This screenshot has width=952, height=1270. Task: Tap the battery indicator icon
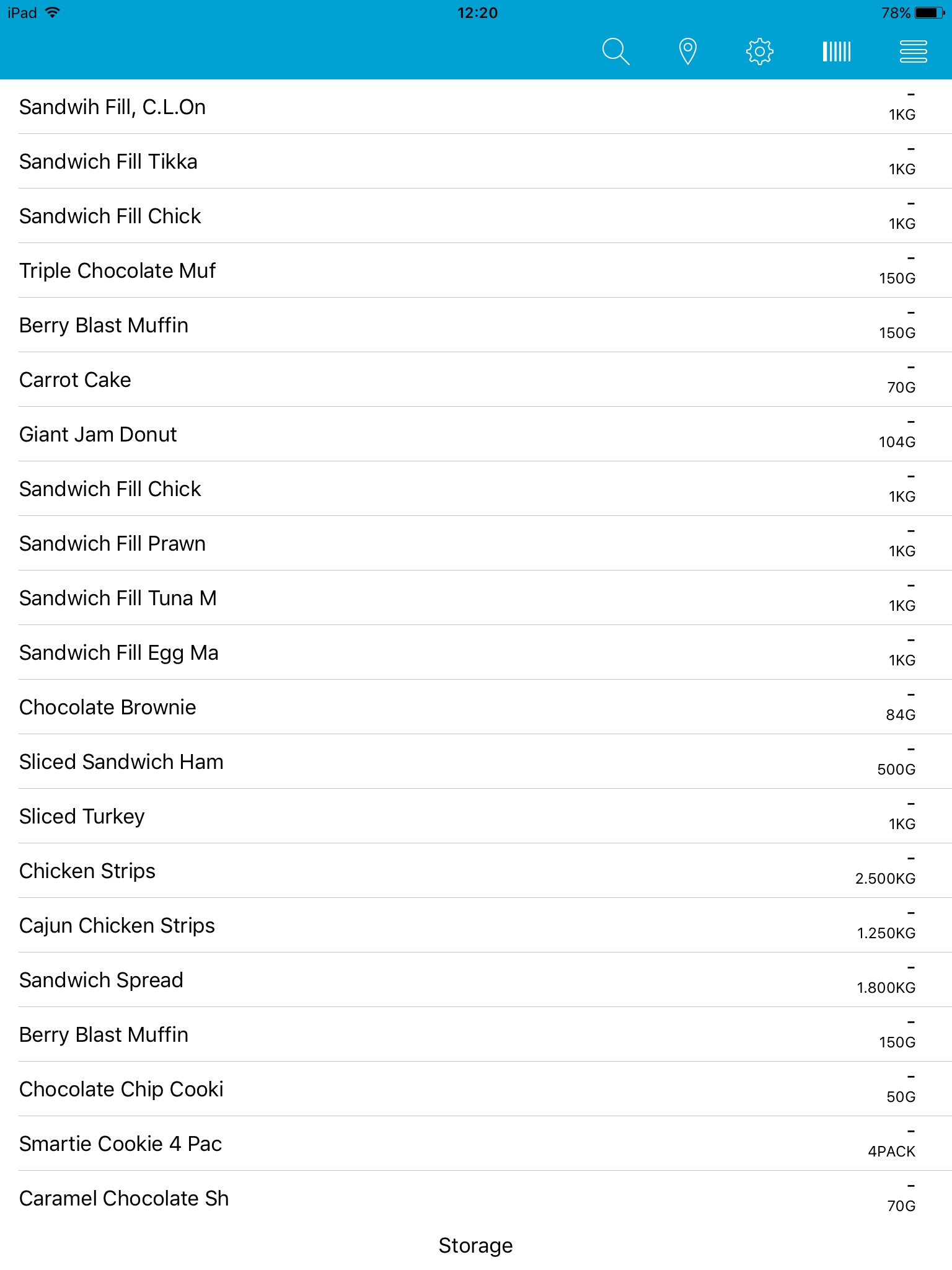point(929,12)
